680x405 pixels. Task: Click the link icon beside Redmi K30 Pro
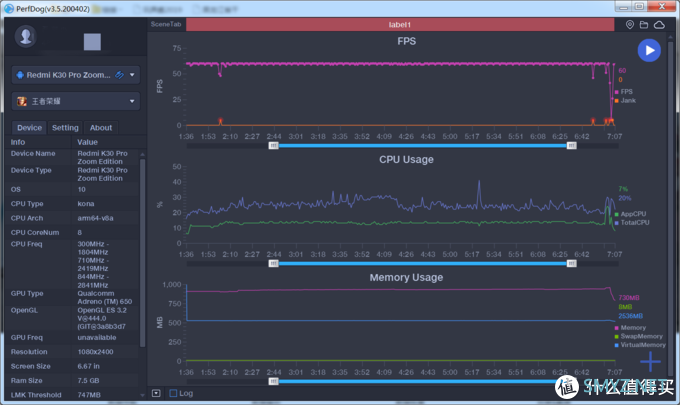click(119, 75)
